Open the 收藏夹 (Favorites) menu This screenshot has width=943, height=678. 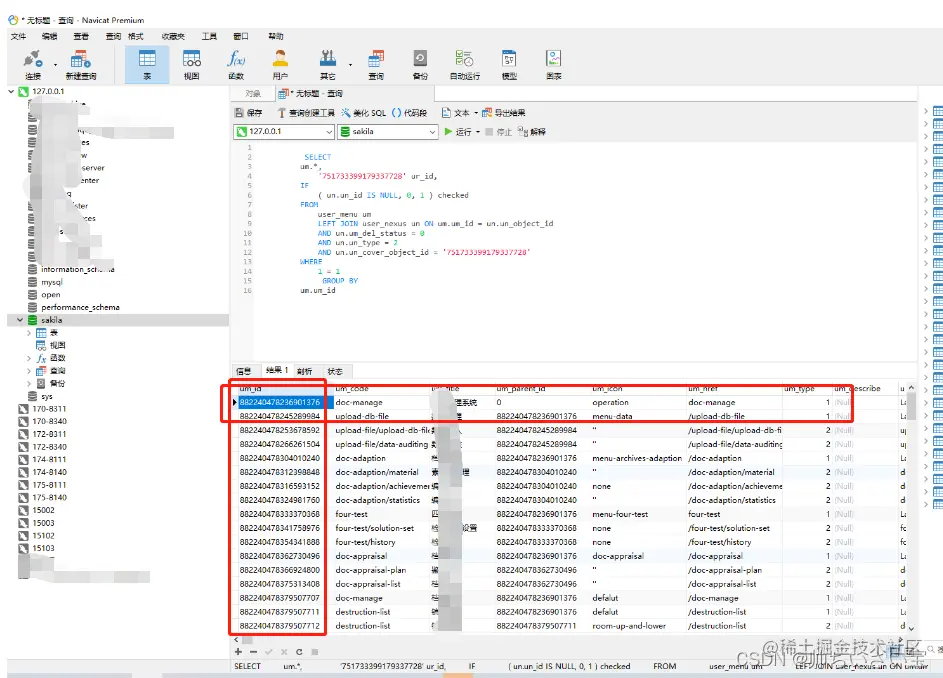pyautogui.click(x=173, y=36)
